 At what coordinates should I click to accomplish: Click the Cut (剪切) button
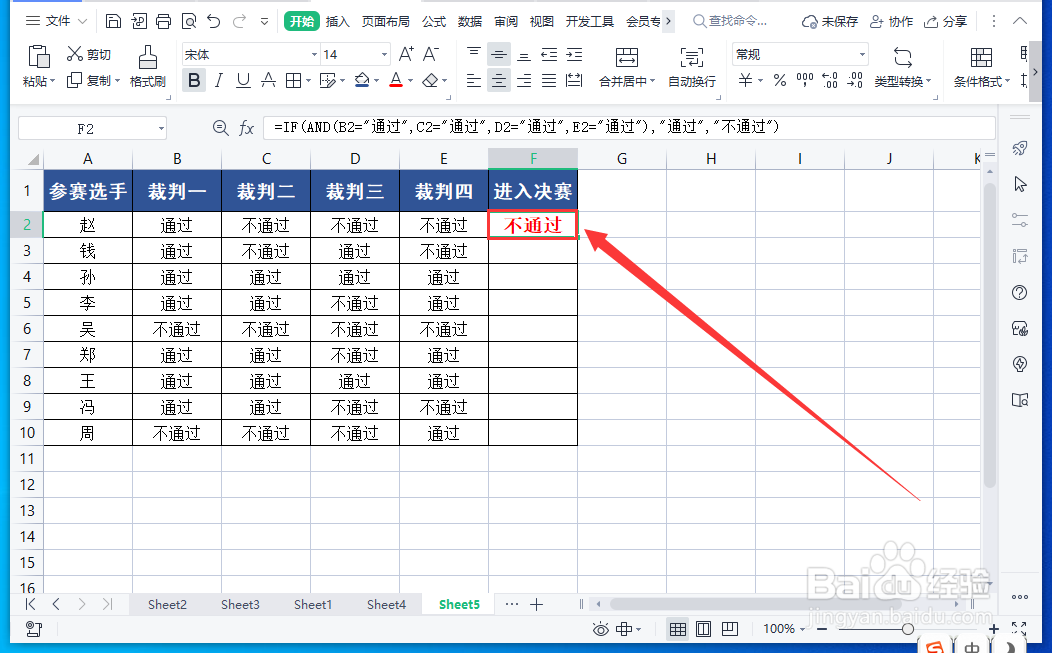click(x=89, y=54)
